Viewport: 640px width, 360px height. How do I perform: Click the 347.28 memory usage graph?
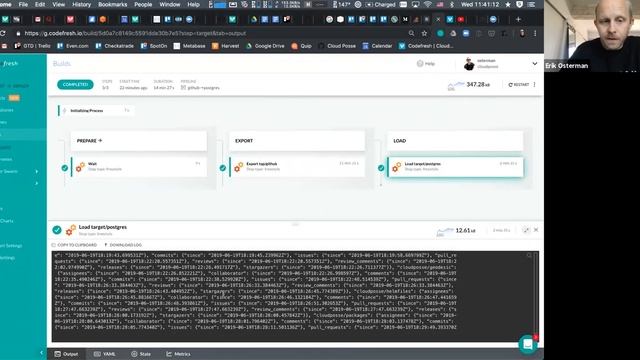tap(456, 85)
